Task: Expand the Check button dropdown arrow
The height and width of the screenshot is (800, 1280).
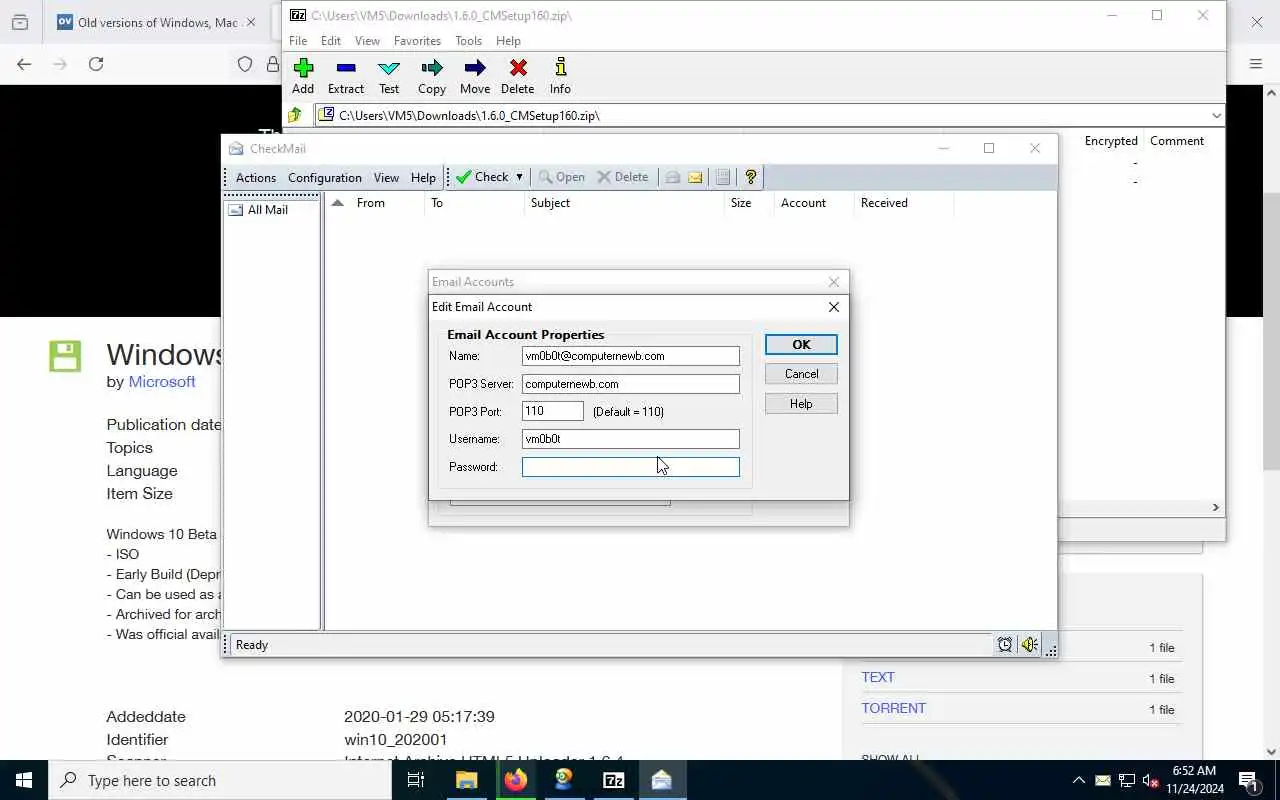Action: point(519,177)
